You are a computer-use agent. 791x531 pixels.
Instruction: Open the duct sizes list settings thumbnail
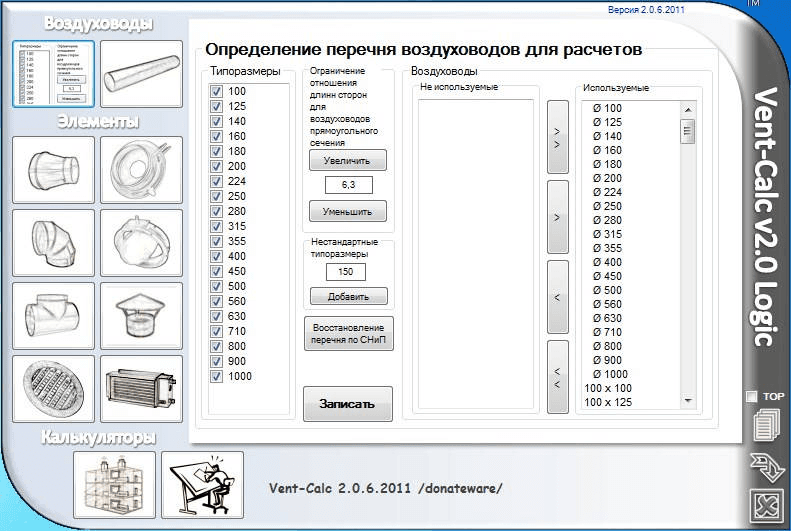(53, 74)
